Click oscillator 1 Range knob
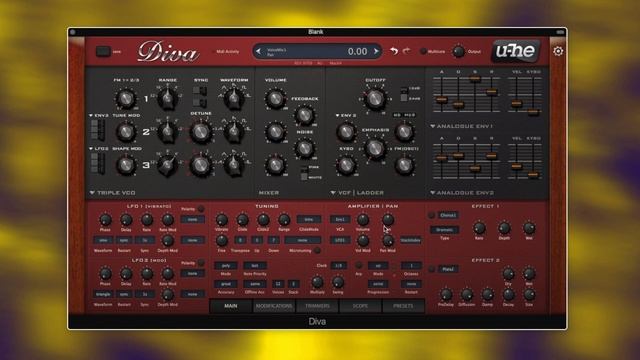 [167, 98]
